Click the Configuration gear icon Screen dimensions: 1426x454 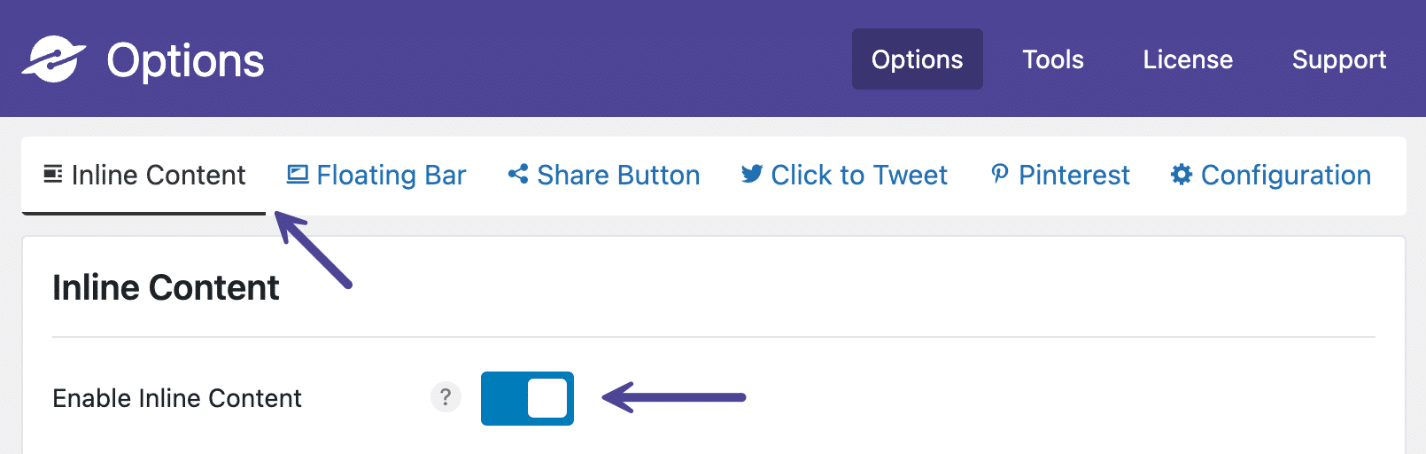point(1181,175)
